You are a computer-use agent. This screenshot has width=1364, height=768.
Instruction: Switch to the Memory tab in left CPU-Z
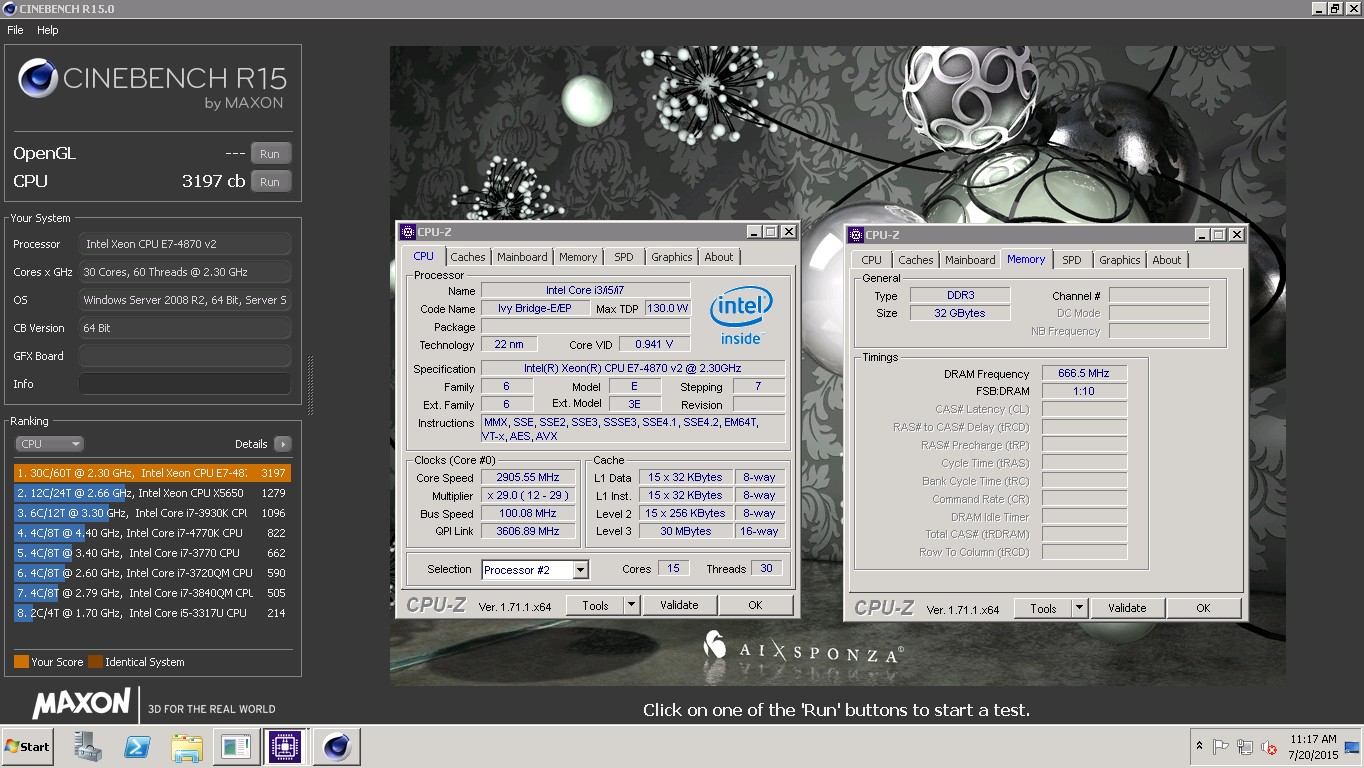(578, 257)
